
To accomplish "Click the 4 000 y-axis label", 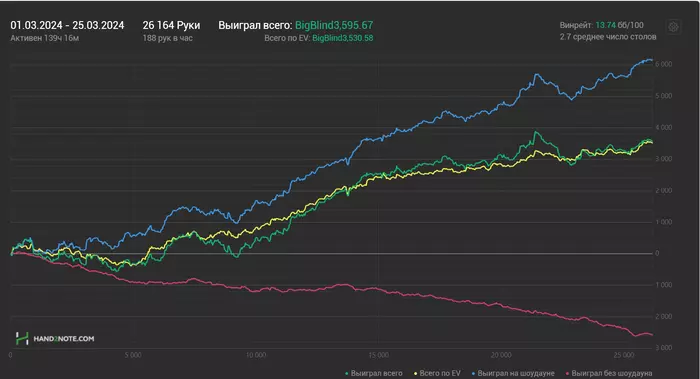I will [x=663, y=128].
